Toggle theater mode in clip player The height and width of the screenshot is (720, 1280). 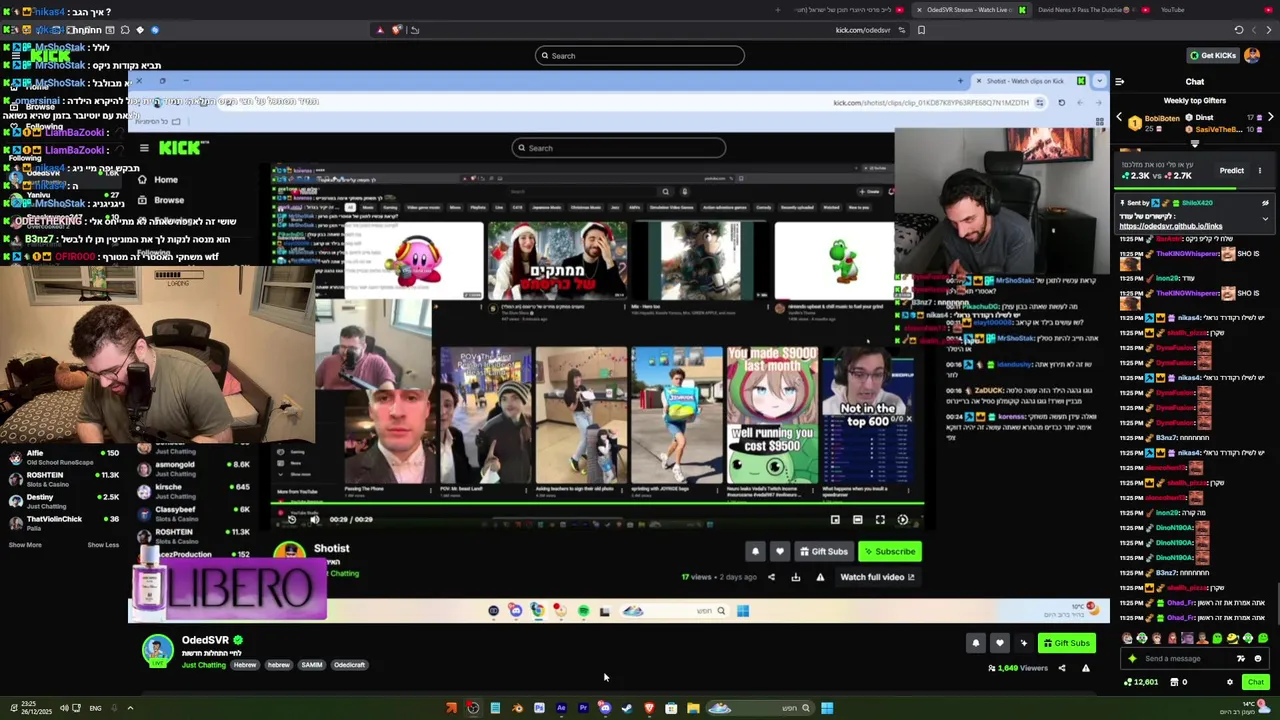857,520
